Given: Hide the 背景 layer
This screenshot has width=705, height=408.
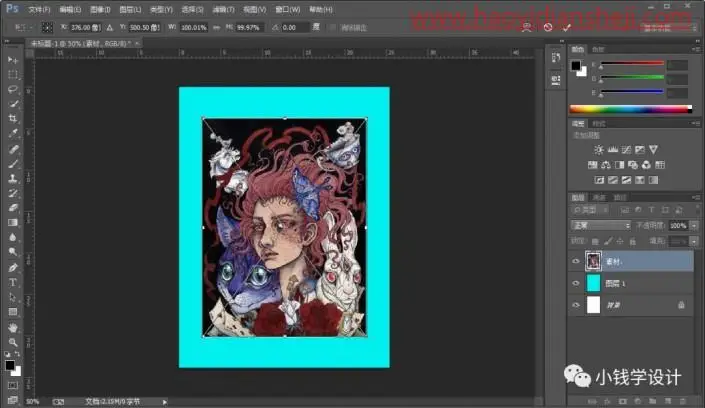Looking at the screenshot, I should click(x=576, y=305).
